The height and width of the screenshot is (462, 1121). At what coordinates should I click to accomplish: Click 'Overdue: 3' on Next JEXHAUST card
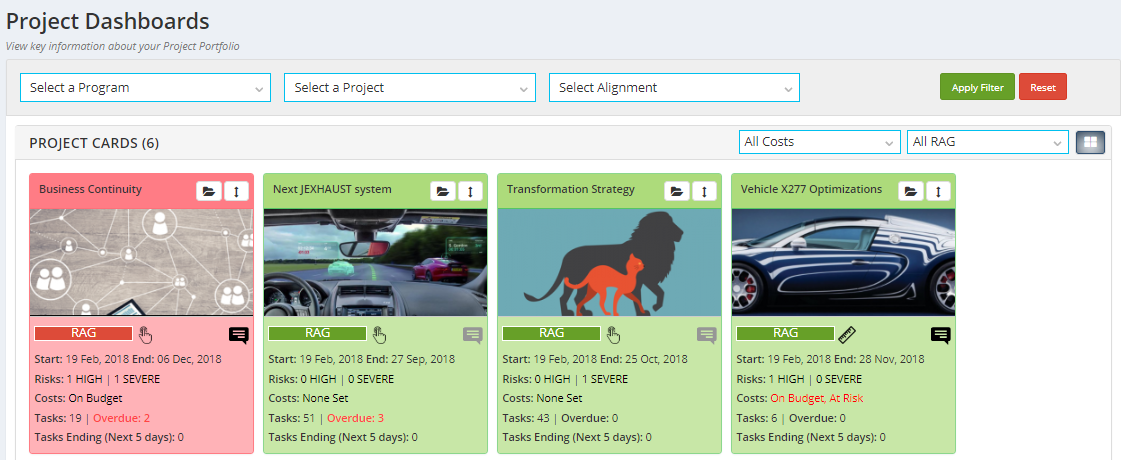point(355,418)
